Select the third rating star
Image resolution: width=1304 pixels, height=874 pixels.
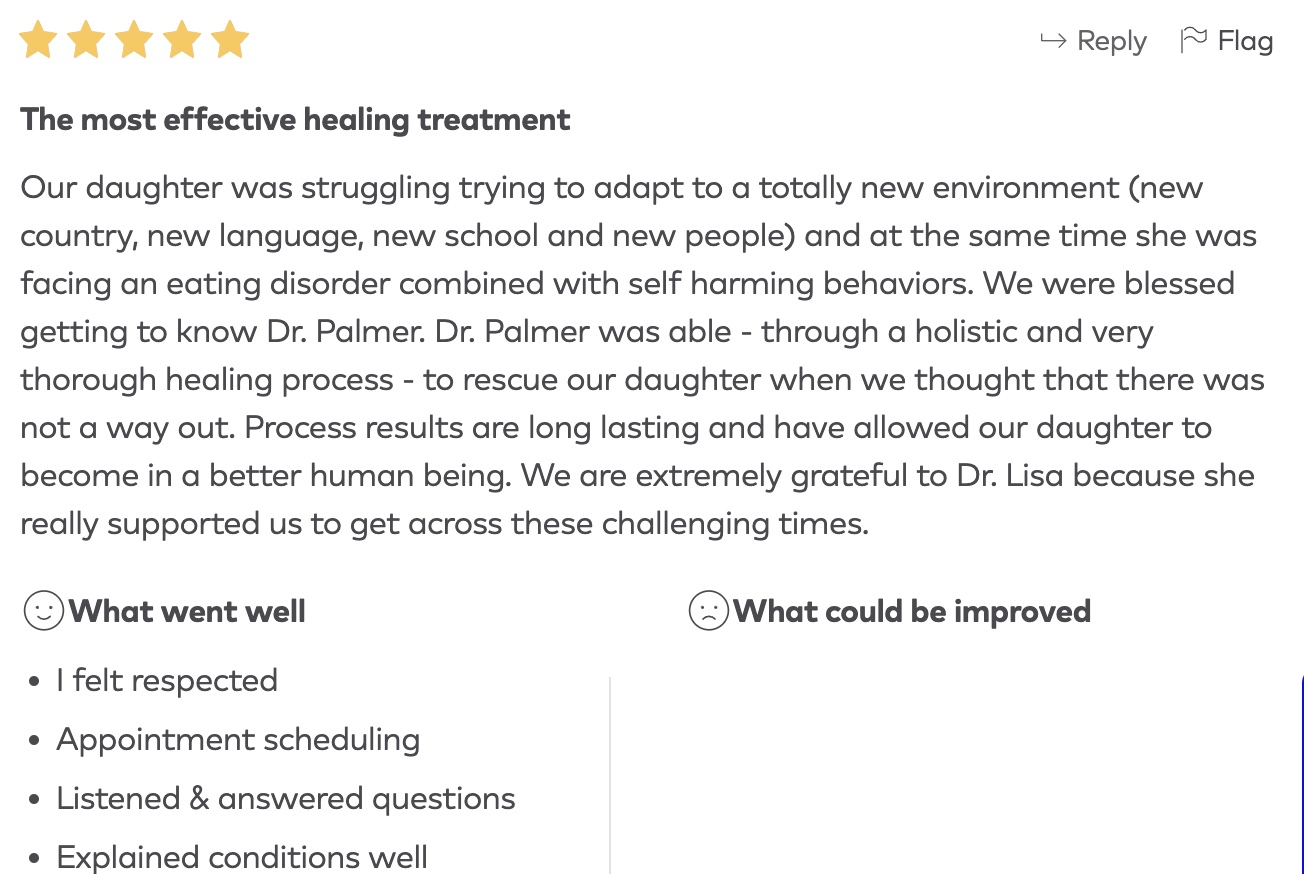tap(135, 41)
